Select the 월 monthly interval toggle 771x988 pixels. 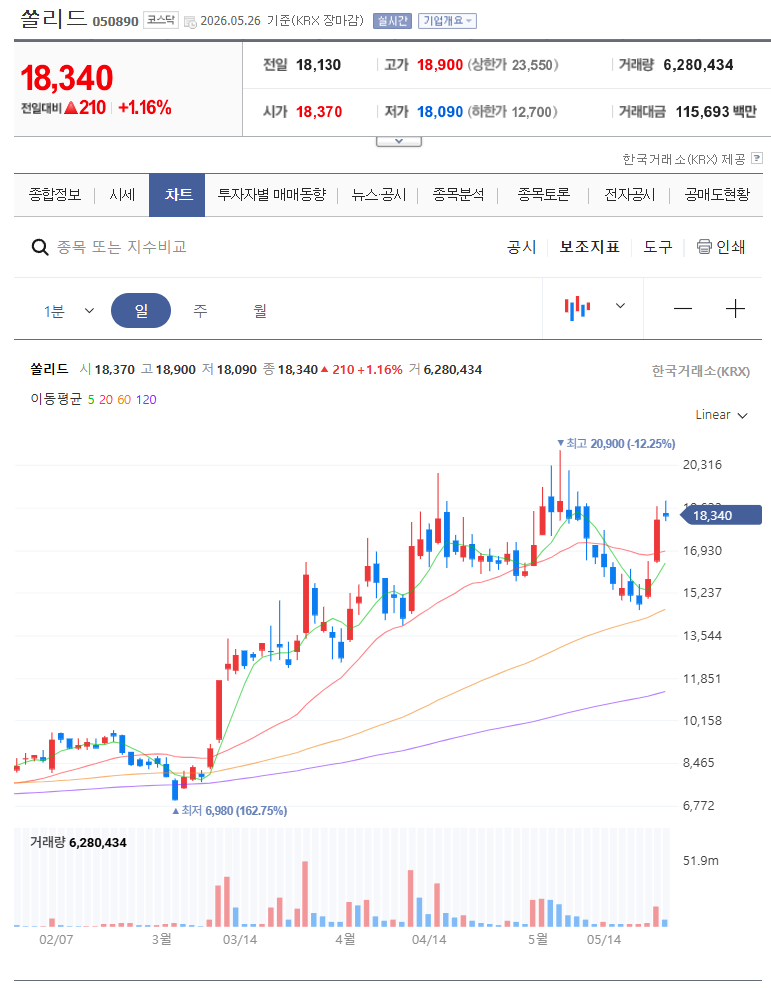(260, 310)
